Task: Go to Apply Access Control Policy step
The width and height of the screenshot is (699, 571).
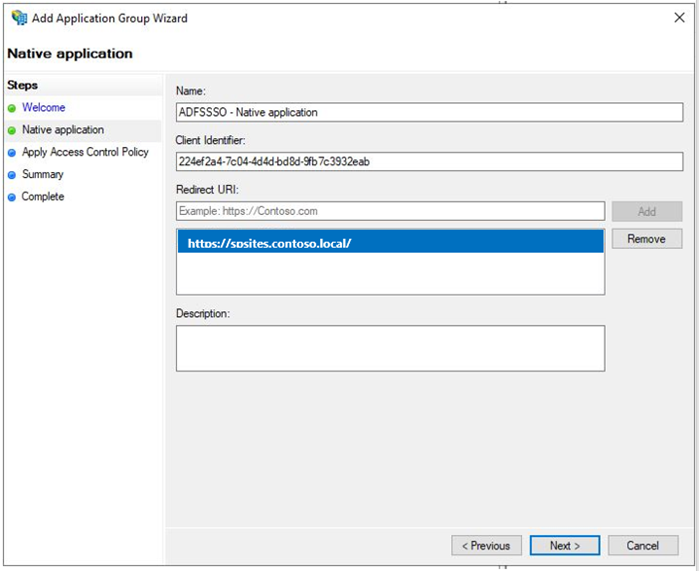Action: [x=85, y=152]
